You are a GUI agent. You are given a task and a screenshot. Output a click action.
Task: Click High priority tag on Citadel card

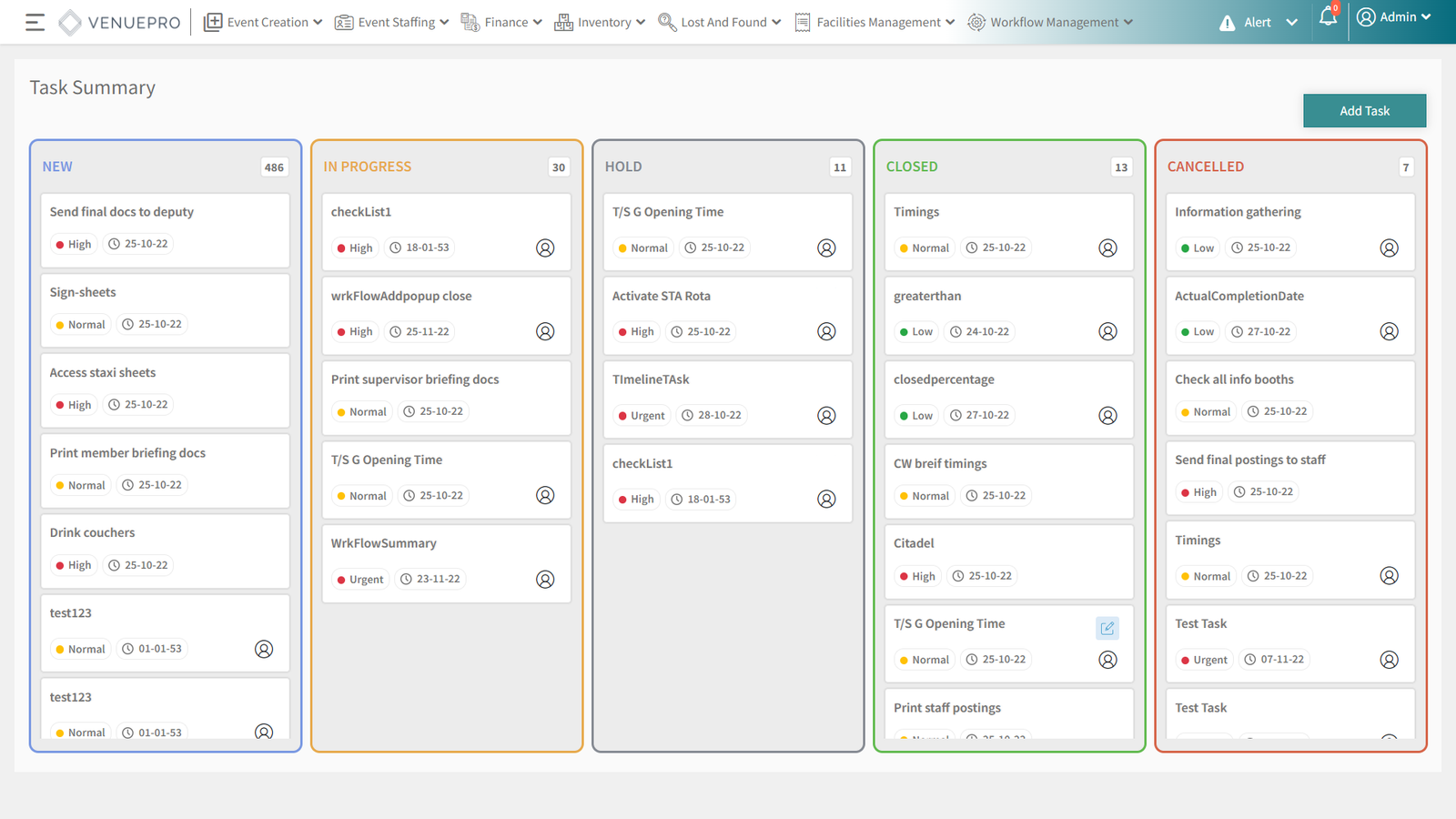pos(916,576)
